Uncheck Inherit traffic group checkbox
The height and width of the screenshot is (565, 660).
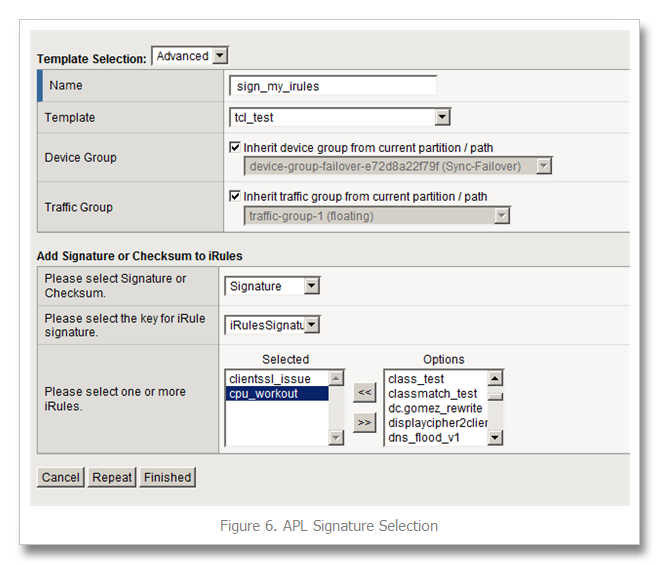click(235, 196)
